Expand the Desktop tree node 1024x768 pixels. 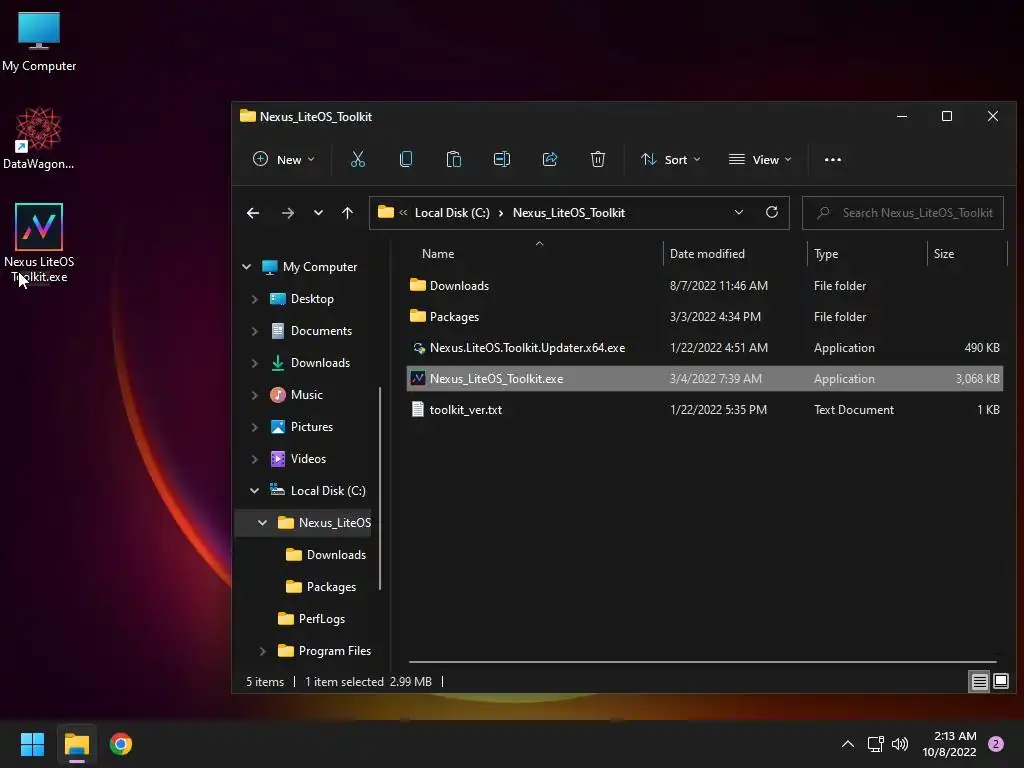click(x=255, y=299)
